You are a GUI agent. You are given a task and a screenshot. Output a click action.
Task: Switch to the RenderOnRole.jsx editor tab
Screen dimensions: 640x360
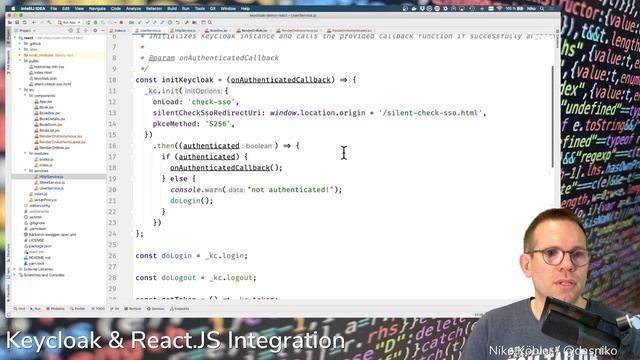pyautogui.click(x=253, y=31)
